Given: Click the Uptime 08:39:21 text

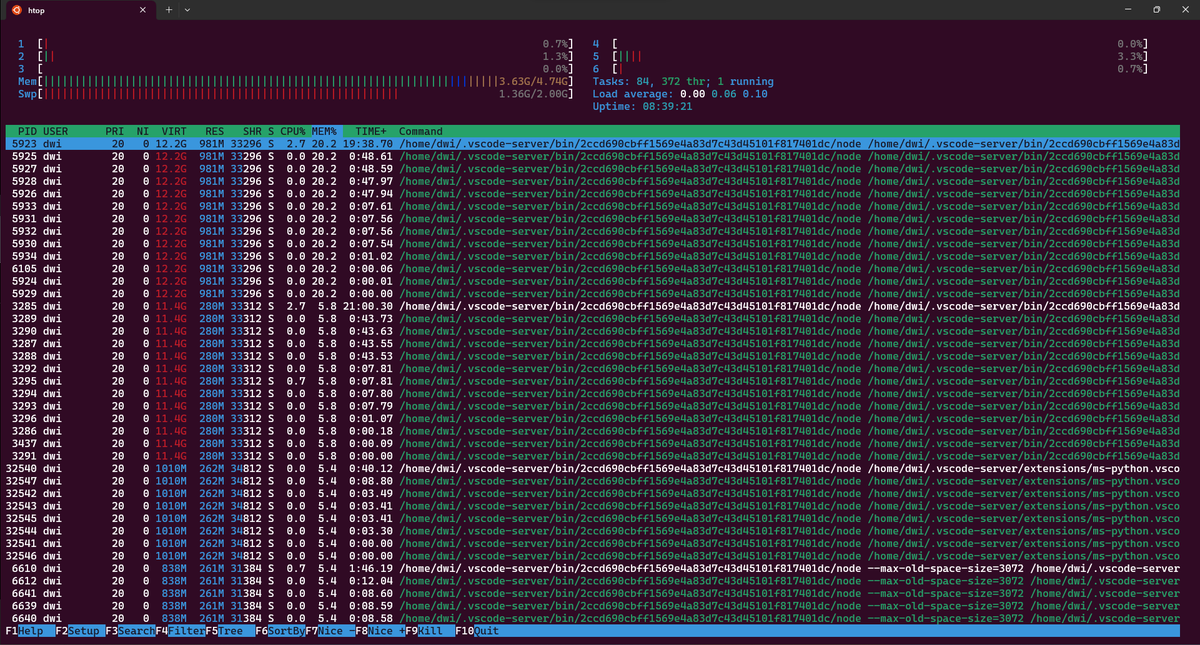Looking at the screenshot, I should pyautogui.click(x=642, y=106).
